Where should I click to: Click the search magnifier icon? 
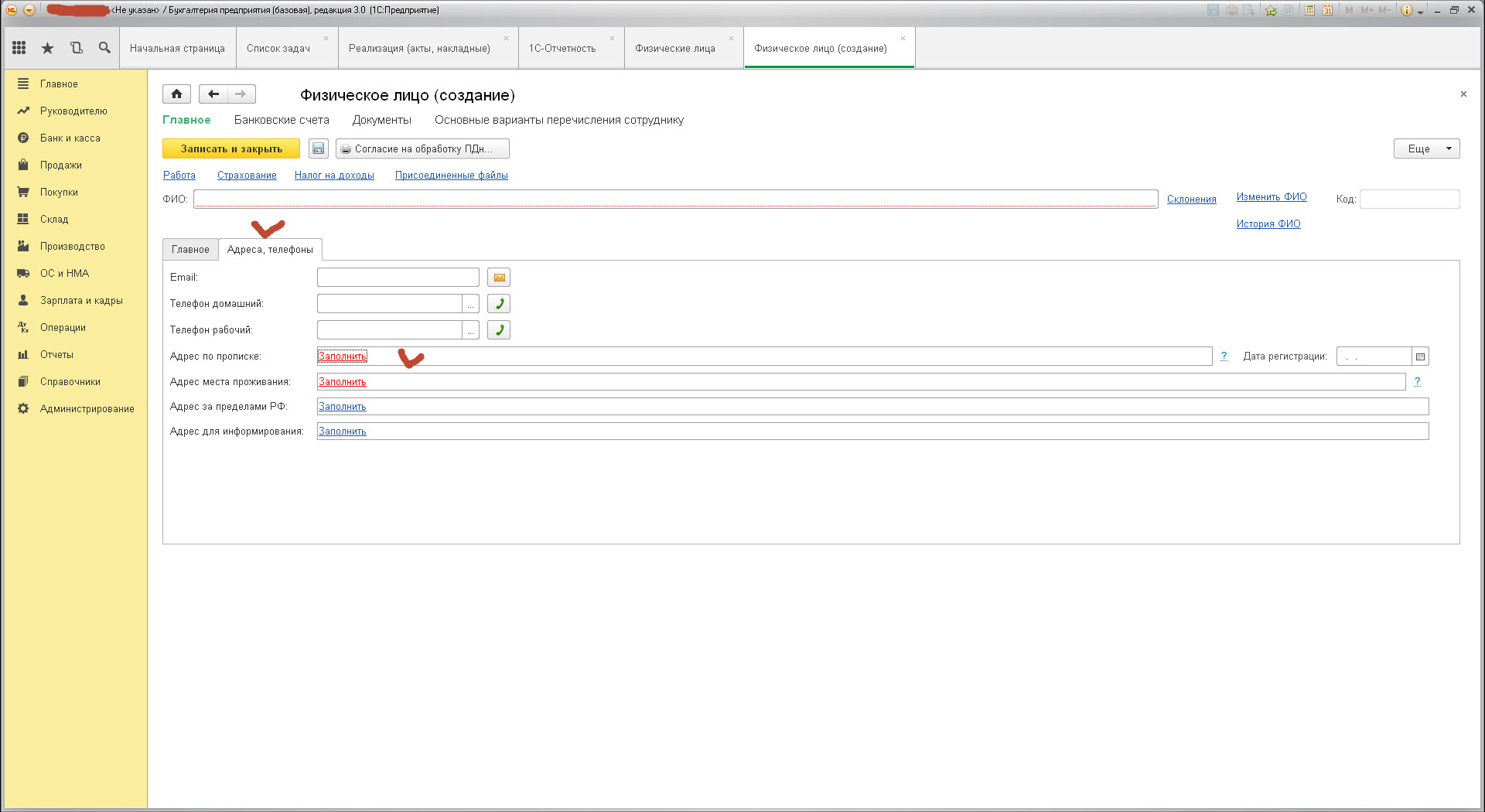pos(104,48)
